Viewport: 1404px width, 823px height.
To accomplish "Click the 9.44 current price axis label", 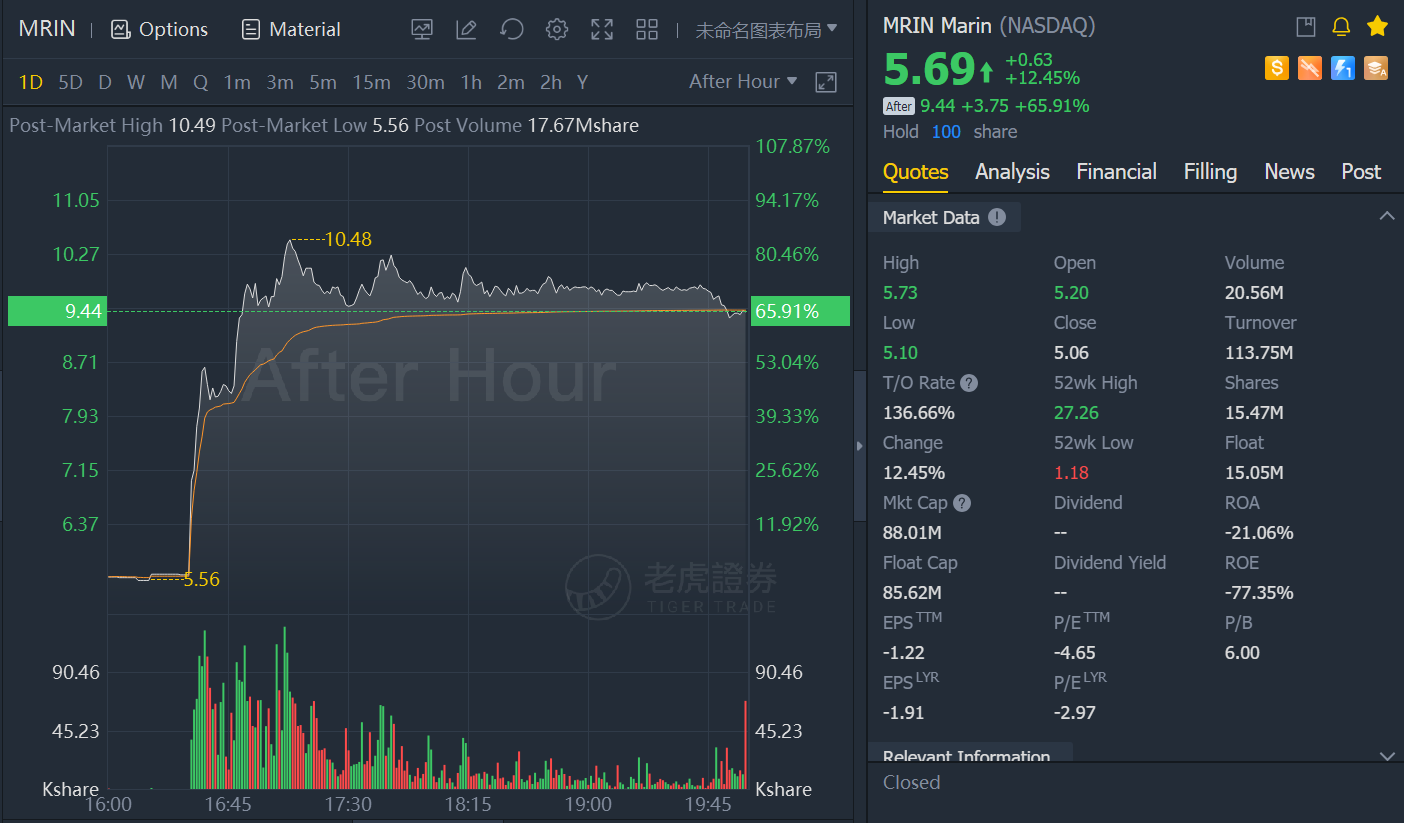I will [x=55, y=311].
